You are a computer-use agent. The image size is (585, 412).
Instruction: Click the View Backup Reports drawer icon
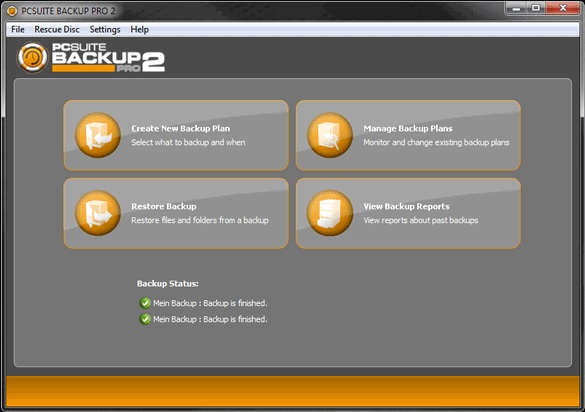tap(330, 213)
